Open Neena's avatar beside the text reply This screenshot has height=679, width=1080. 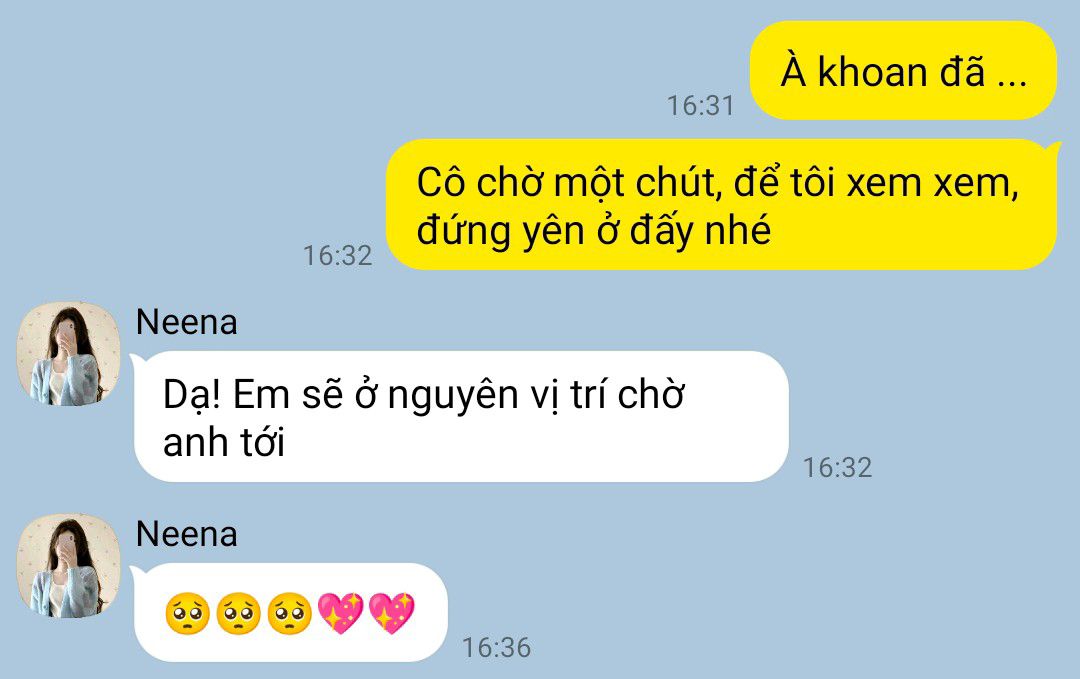(x=68, y=353)
